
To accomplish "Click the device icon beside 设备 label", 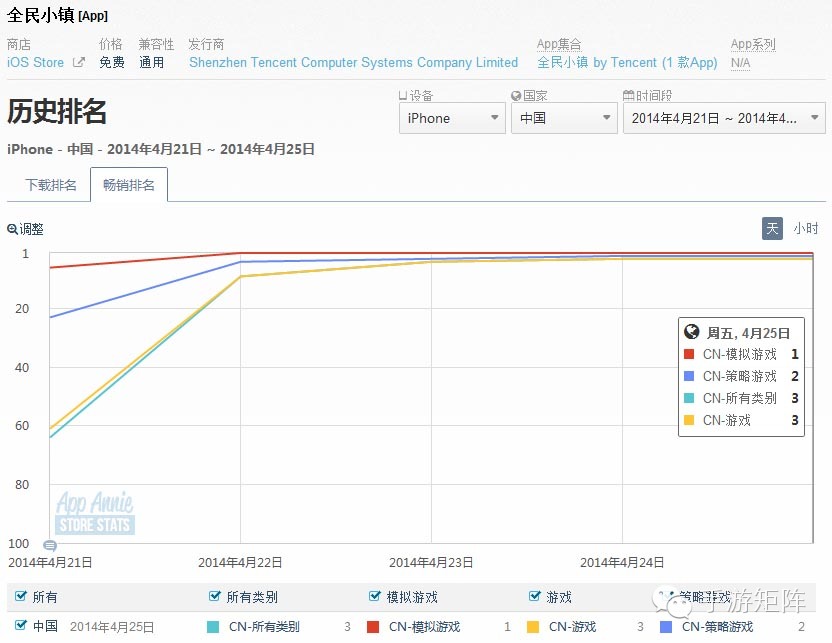I will coord(403,95).
